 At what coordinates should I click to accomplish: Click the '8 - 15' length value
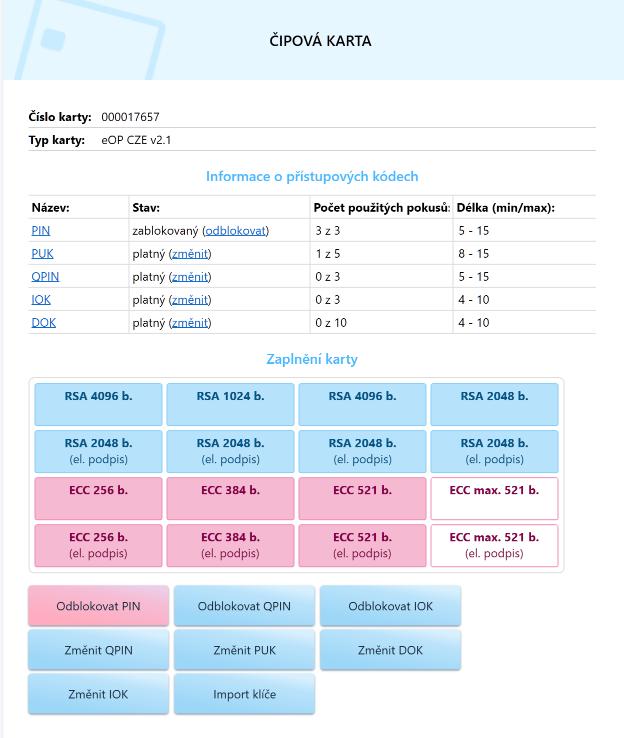coord(474,254)
